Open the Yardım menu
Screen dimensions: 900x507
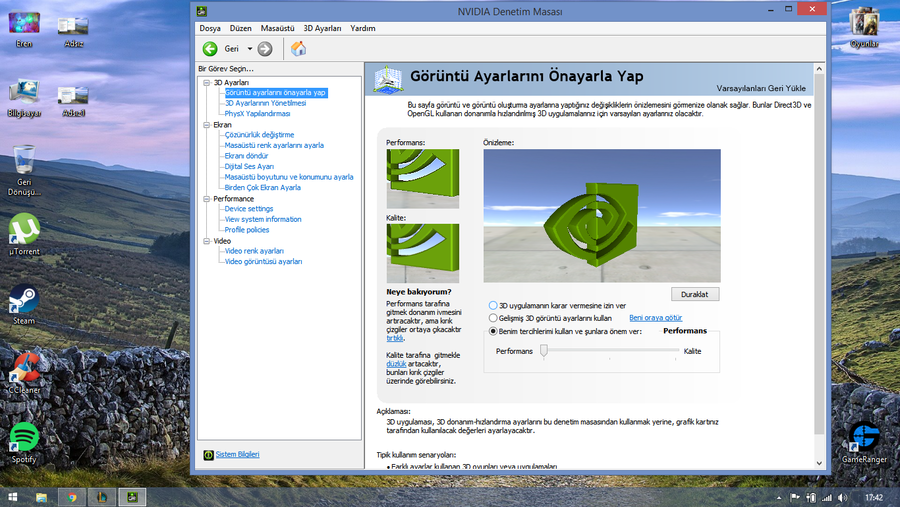click(363, 28)
